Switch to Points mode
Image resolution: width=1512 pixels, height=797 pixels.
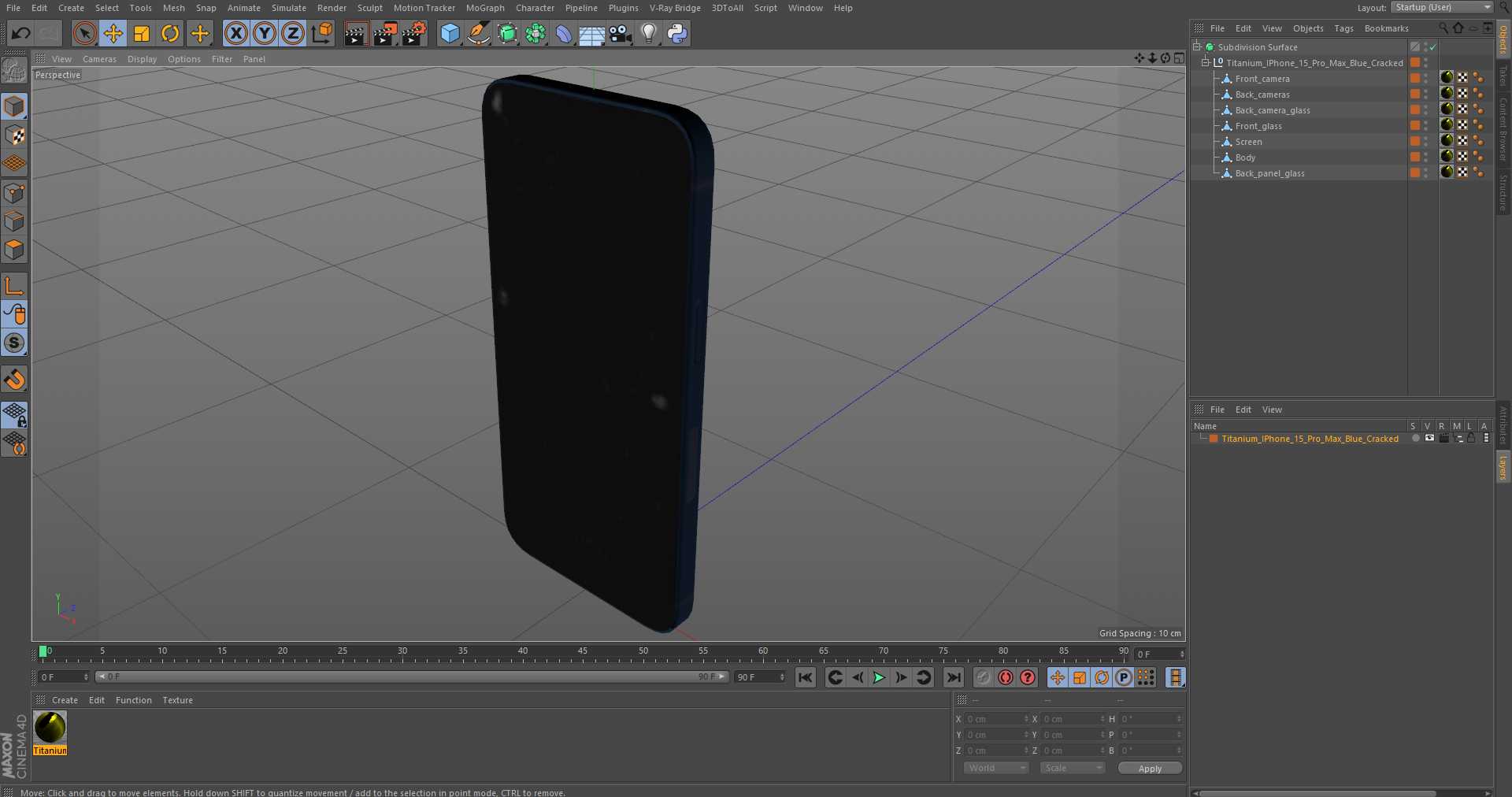14,193
